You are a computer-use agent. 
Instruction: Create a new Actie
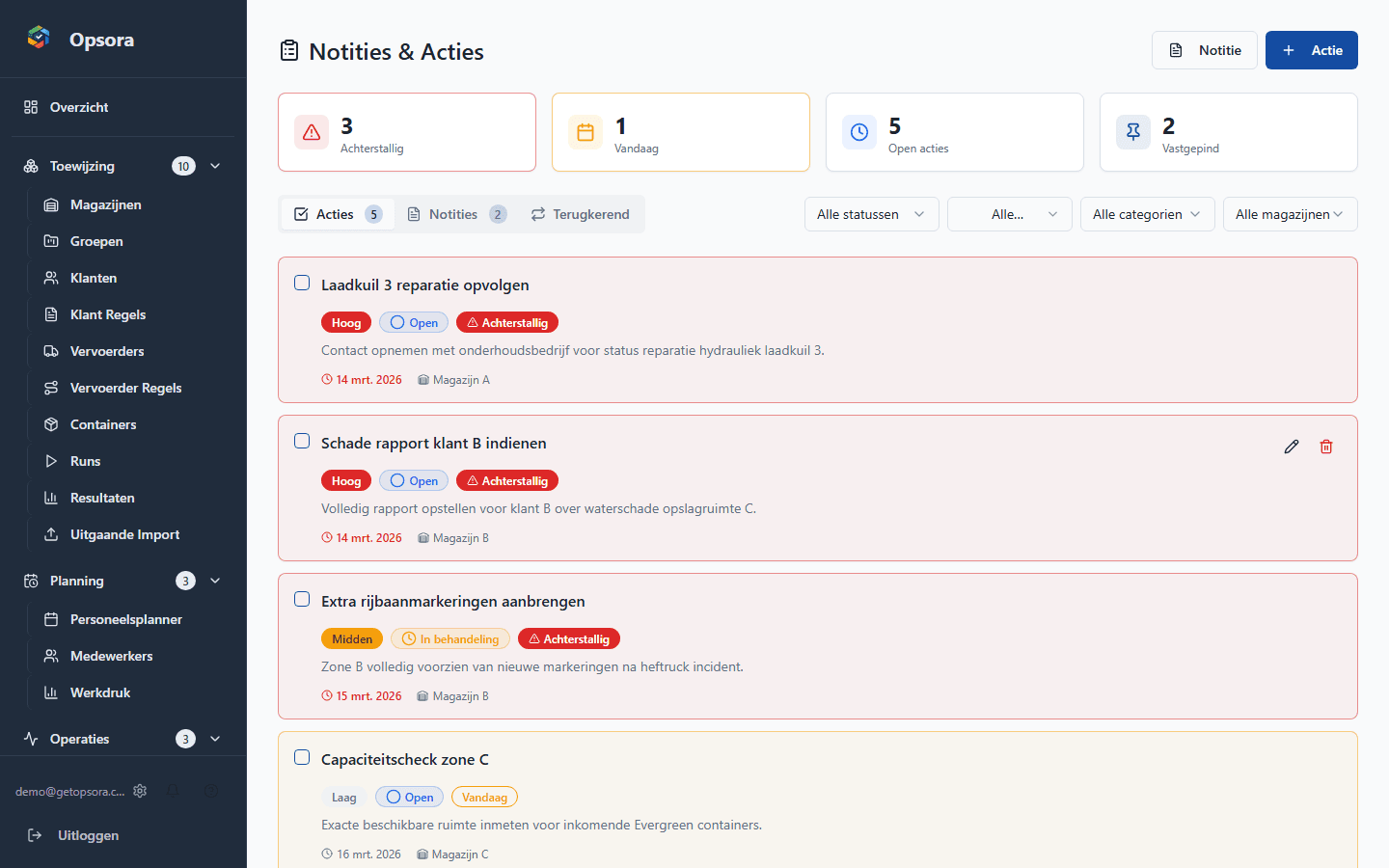(x=1311, y=50)
